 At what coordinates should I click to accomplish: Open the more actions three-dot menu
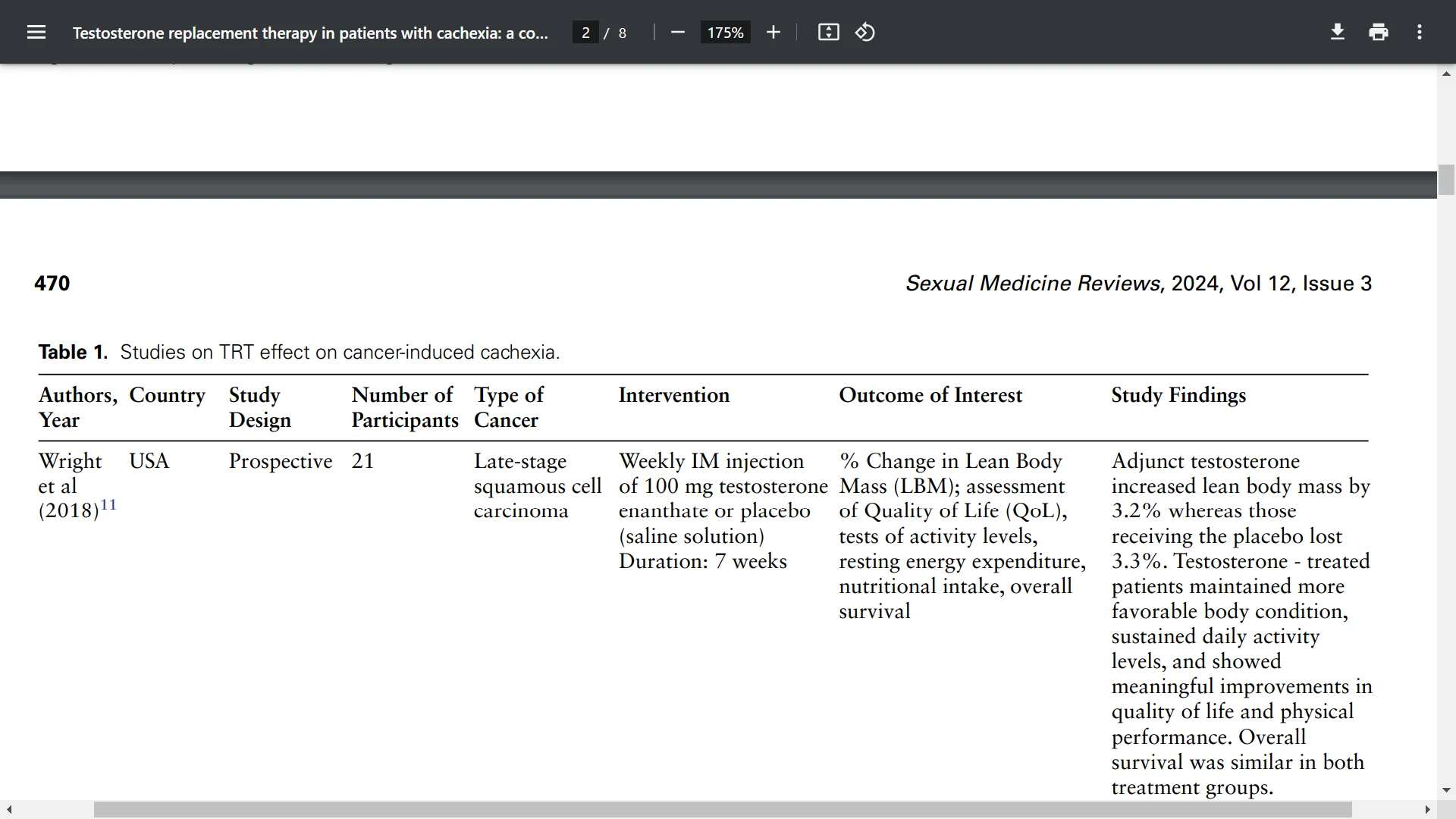pyautogui.click(x=1420, y=32)
